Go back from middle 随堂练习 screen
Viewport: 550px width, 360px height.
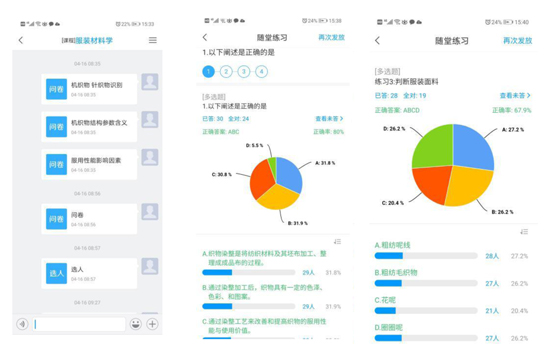(205, 37)
